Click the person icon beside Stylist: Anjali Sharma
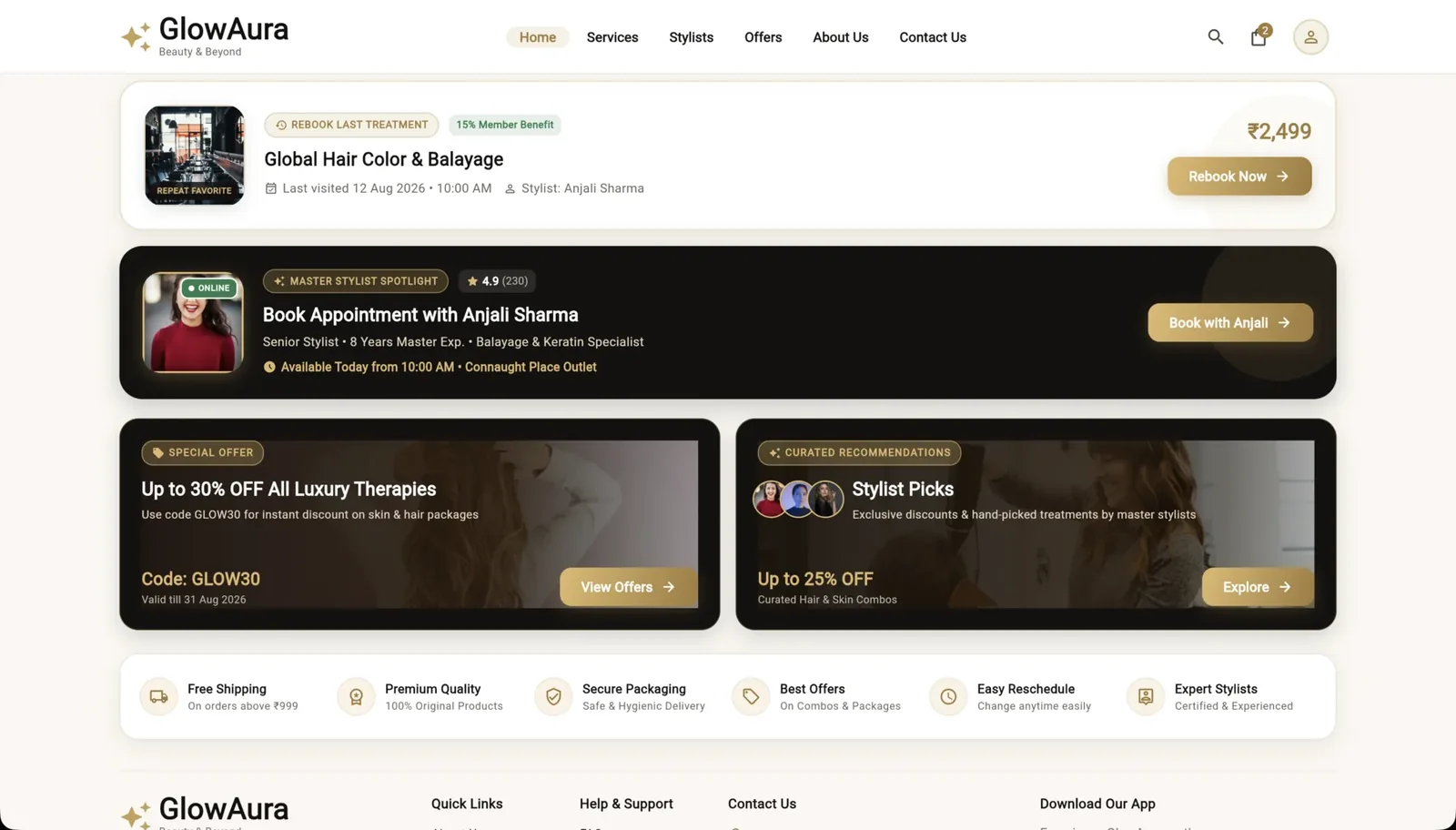The height and width of the screenshot is (830, 1456). tap(510, 189)
